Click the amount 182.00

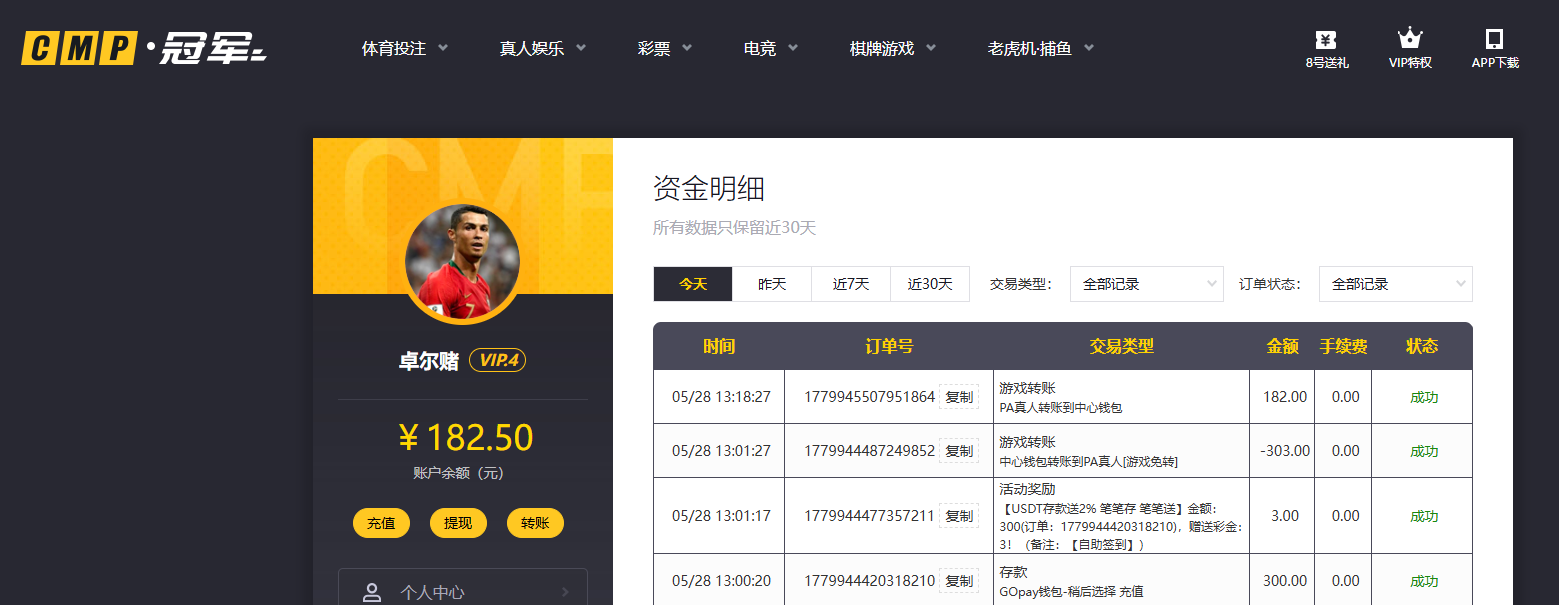click(x=1285, y=397)
